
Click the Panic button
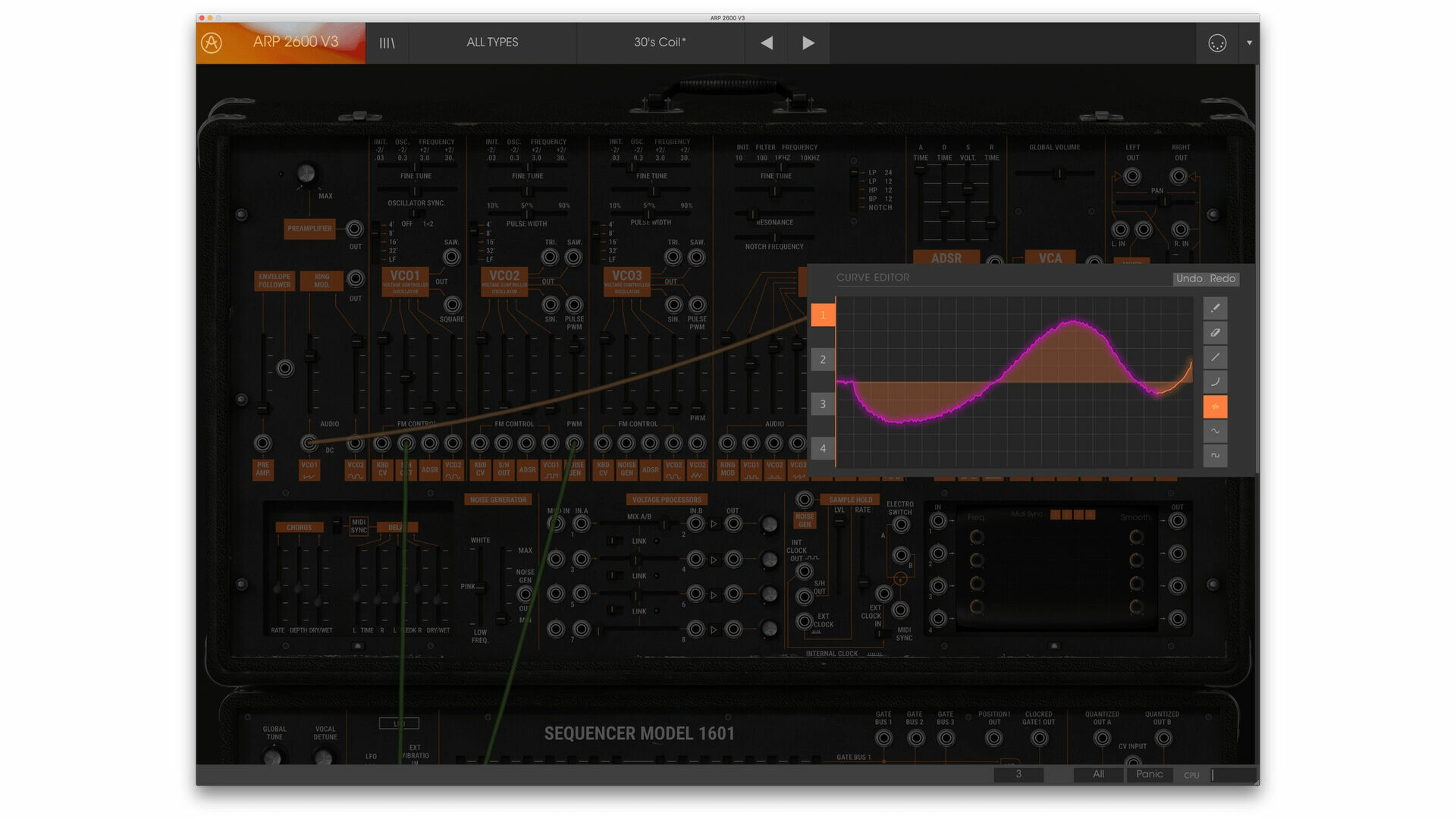[1149, 774]
